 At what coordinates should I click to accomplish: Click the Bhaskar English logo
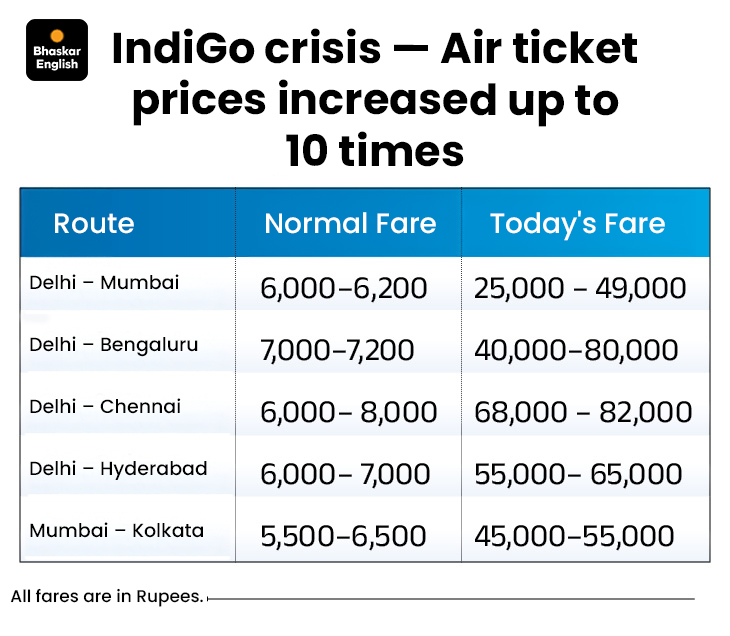[57, 50]
